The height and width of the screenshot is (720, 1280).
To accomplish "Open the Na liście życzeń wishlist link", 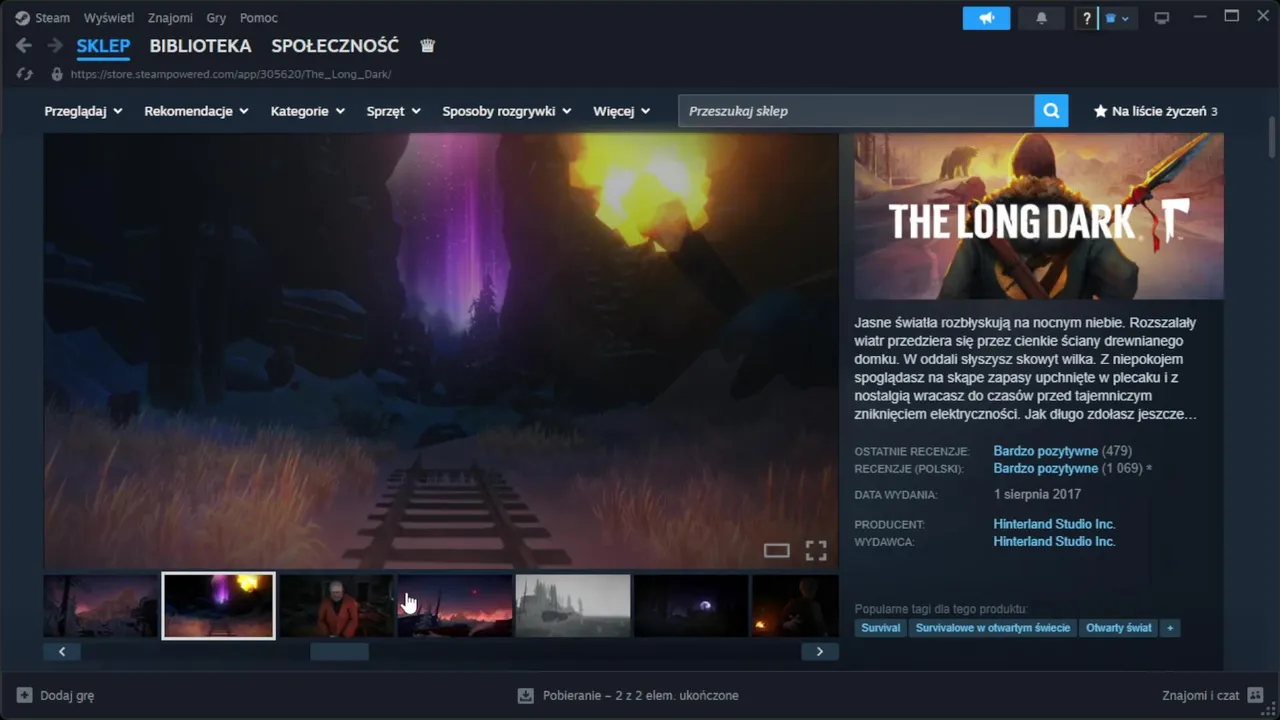I will tap(1156, 111).
